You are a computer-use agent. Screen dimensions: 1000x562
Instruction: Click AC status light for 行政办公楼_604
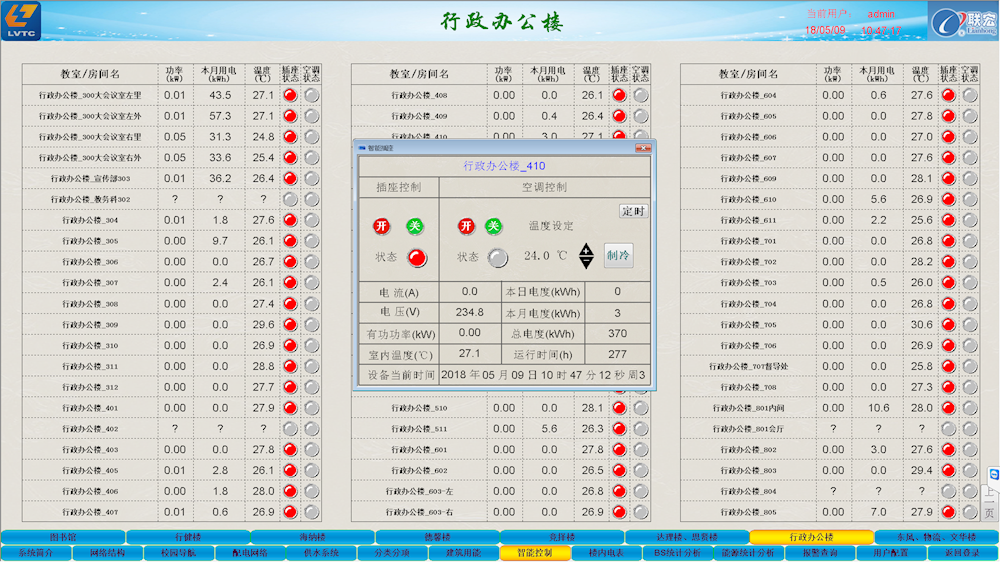(970, 95)
